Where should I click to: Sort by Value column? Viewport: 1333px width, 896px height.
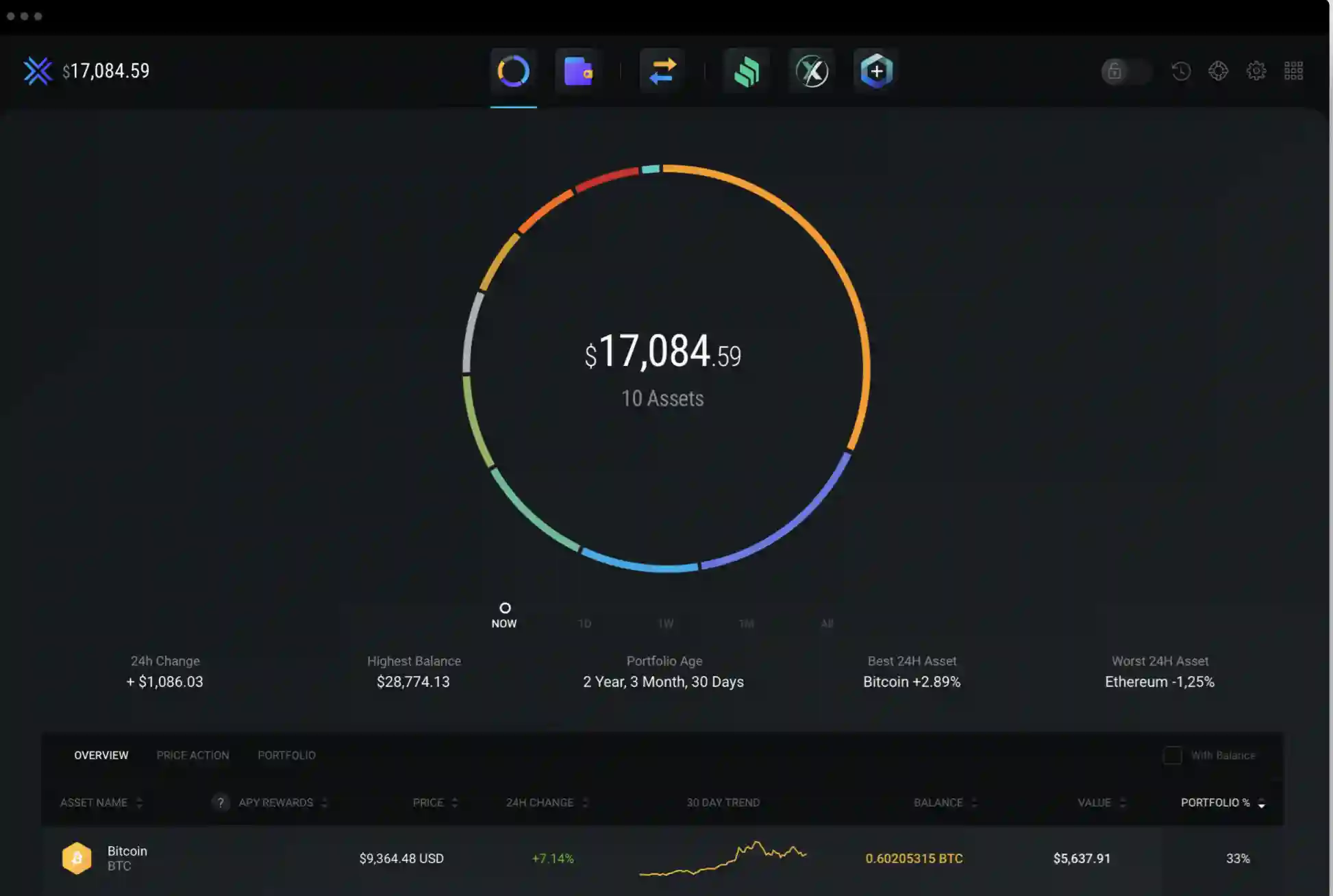click(x=1101, y=802)
